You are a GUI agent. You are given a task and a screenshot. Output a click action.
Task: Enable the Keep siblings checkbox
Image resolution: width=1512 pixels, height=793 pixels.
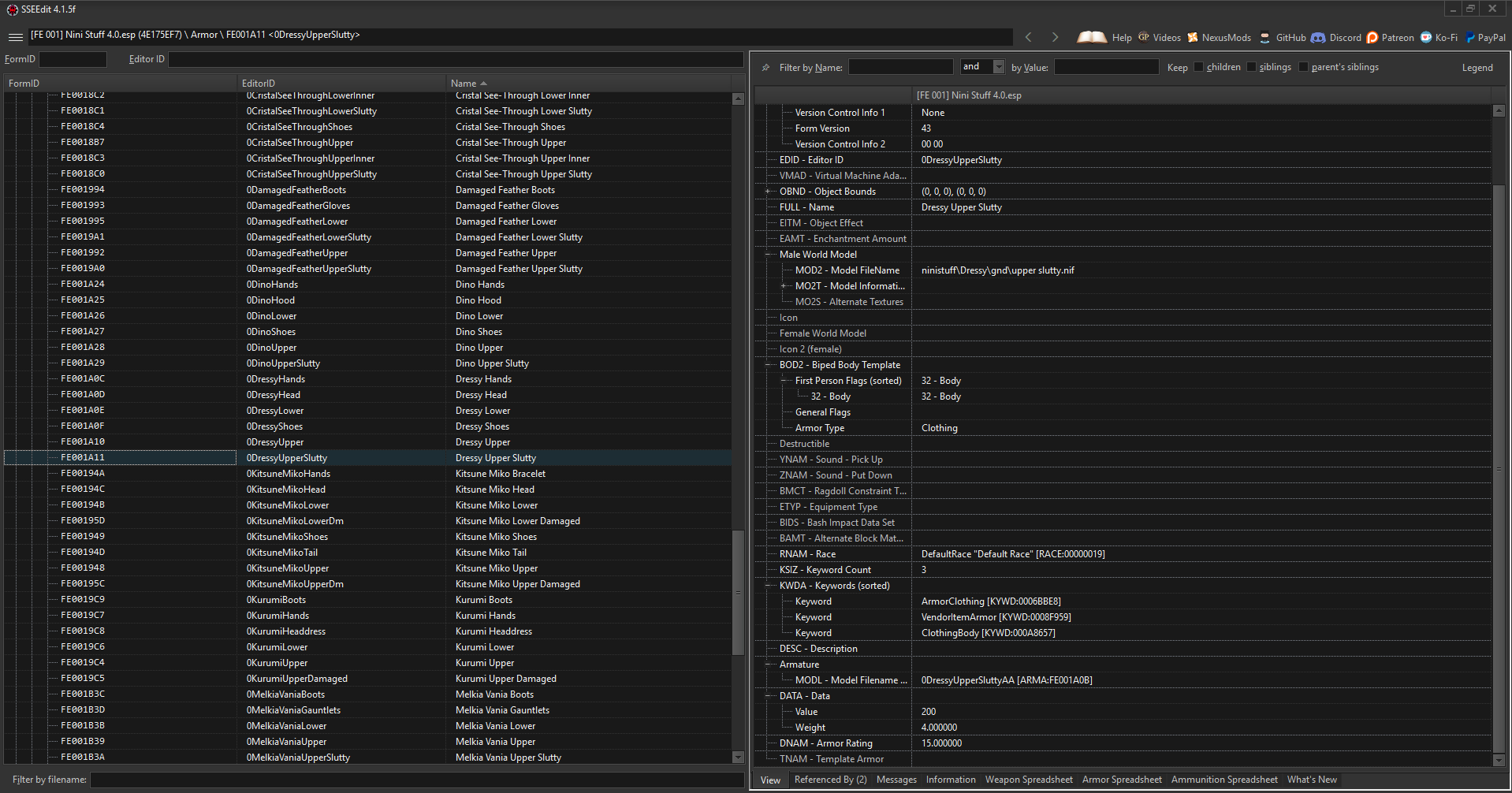(x=1251, y=67)
